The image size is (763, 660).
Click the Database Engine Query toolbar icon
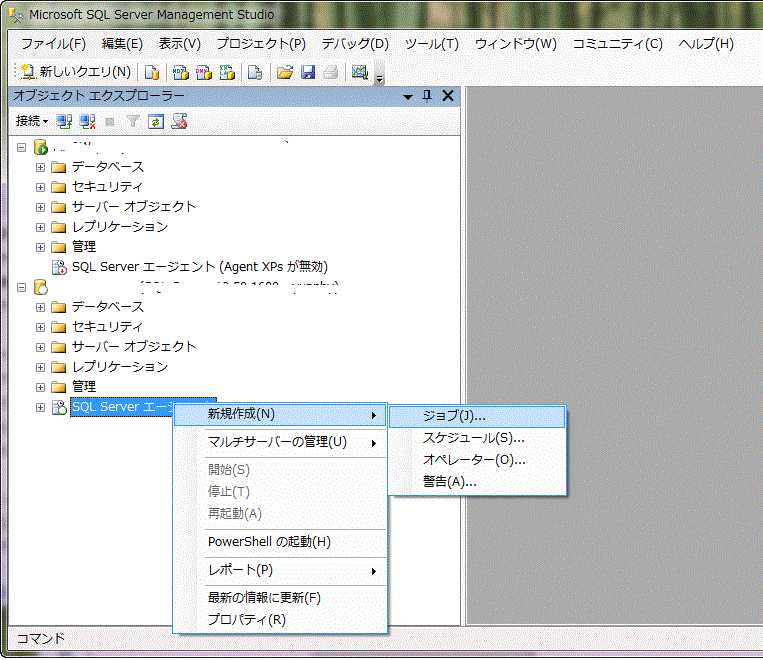(x=152, y=73)
